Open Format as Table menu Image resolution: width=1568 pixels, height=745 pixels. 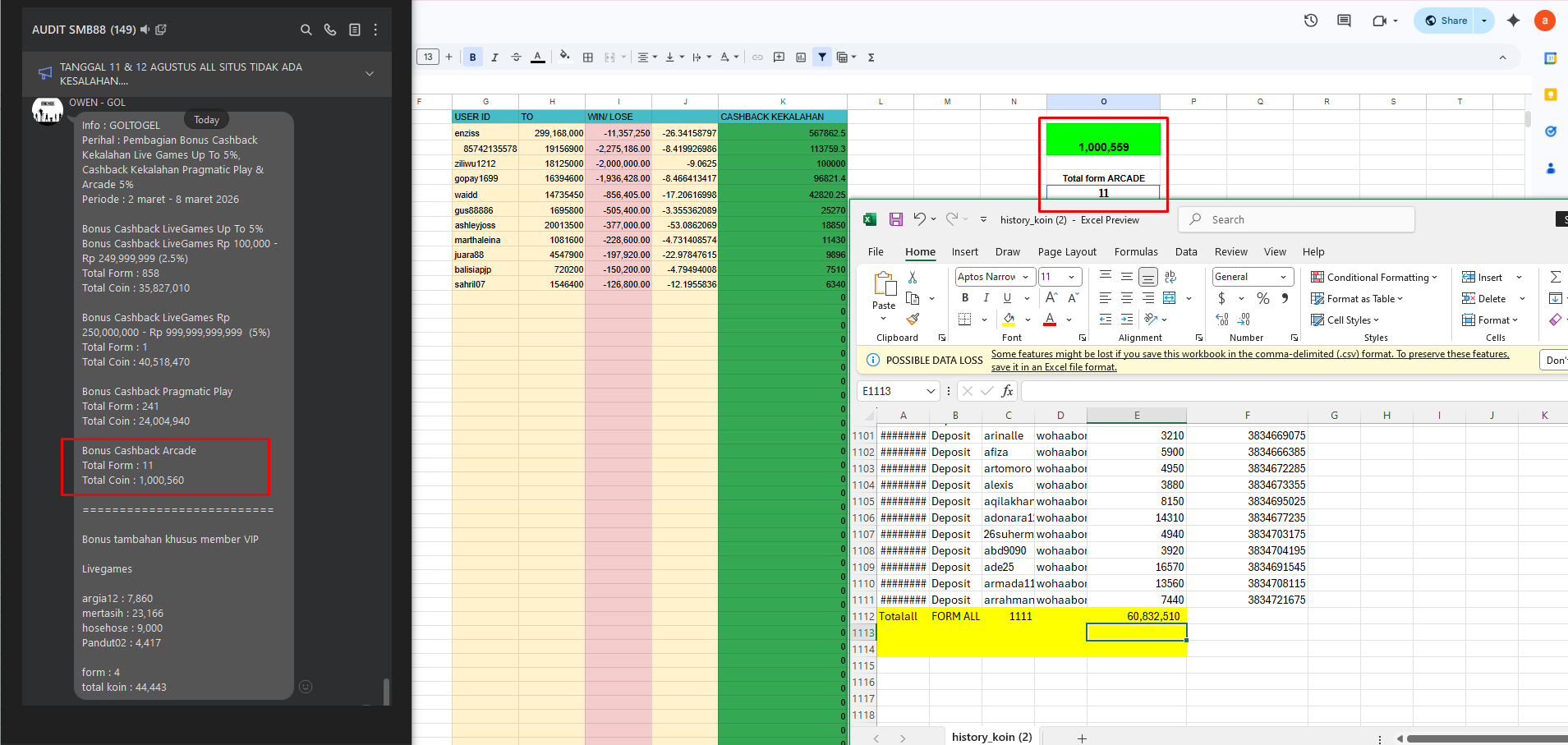pyautogui.click(x=1357, y=299)
